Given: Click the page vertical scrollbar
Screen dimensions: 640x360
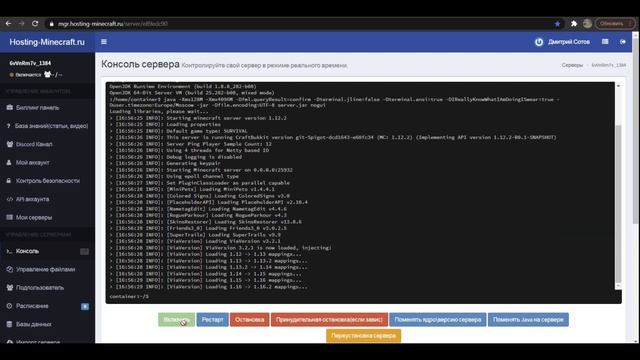Looking at the screenshot, I should pyautogui.click(x=636, y=131).
